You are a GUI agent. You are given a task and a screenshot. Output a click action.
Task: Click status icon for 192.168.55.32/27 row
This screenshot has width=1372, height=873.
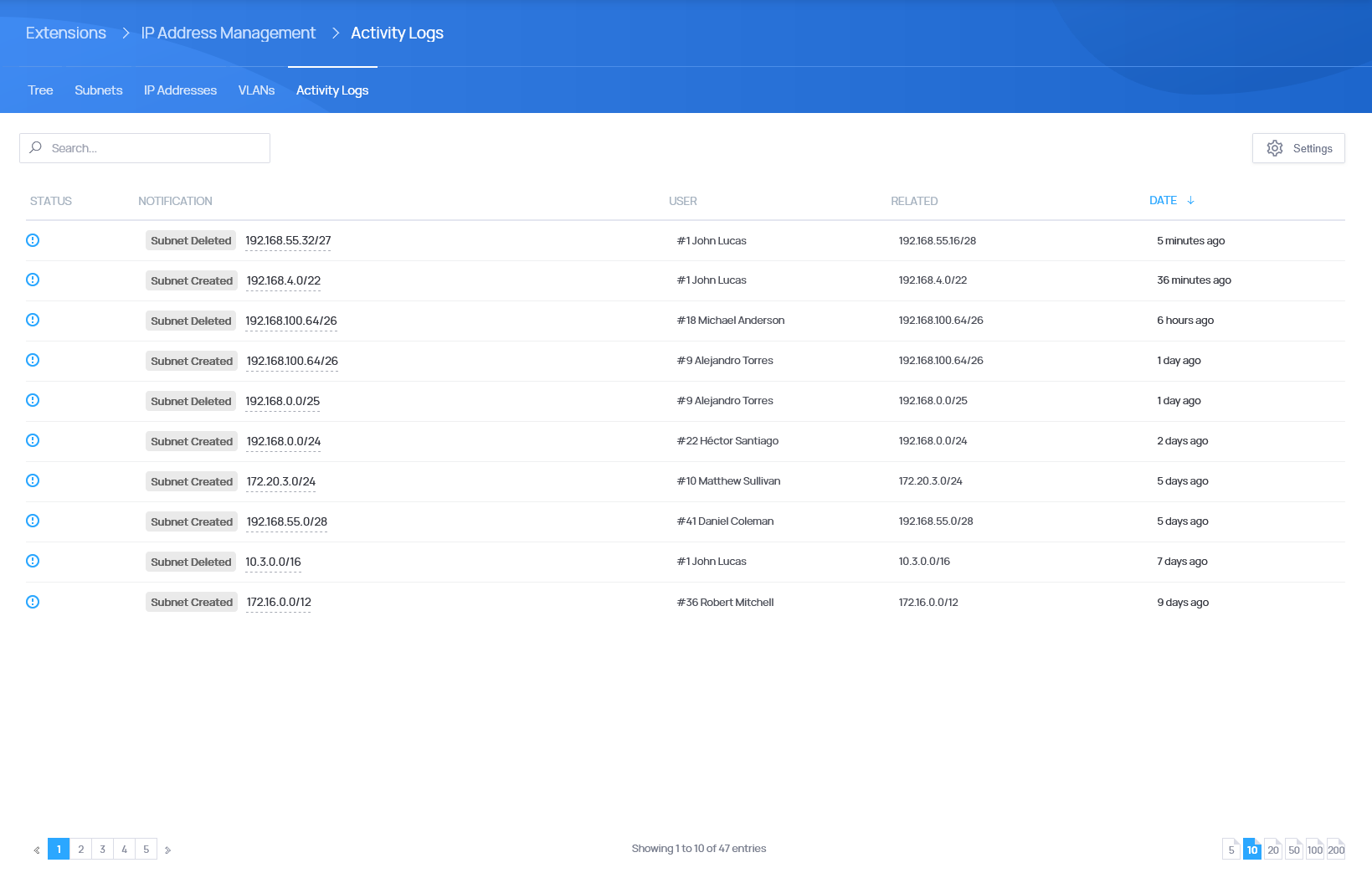tap(33, 240)
